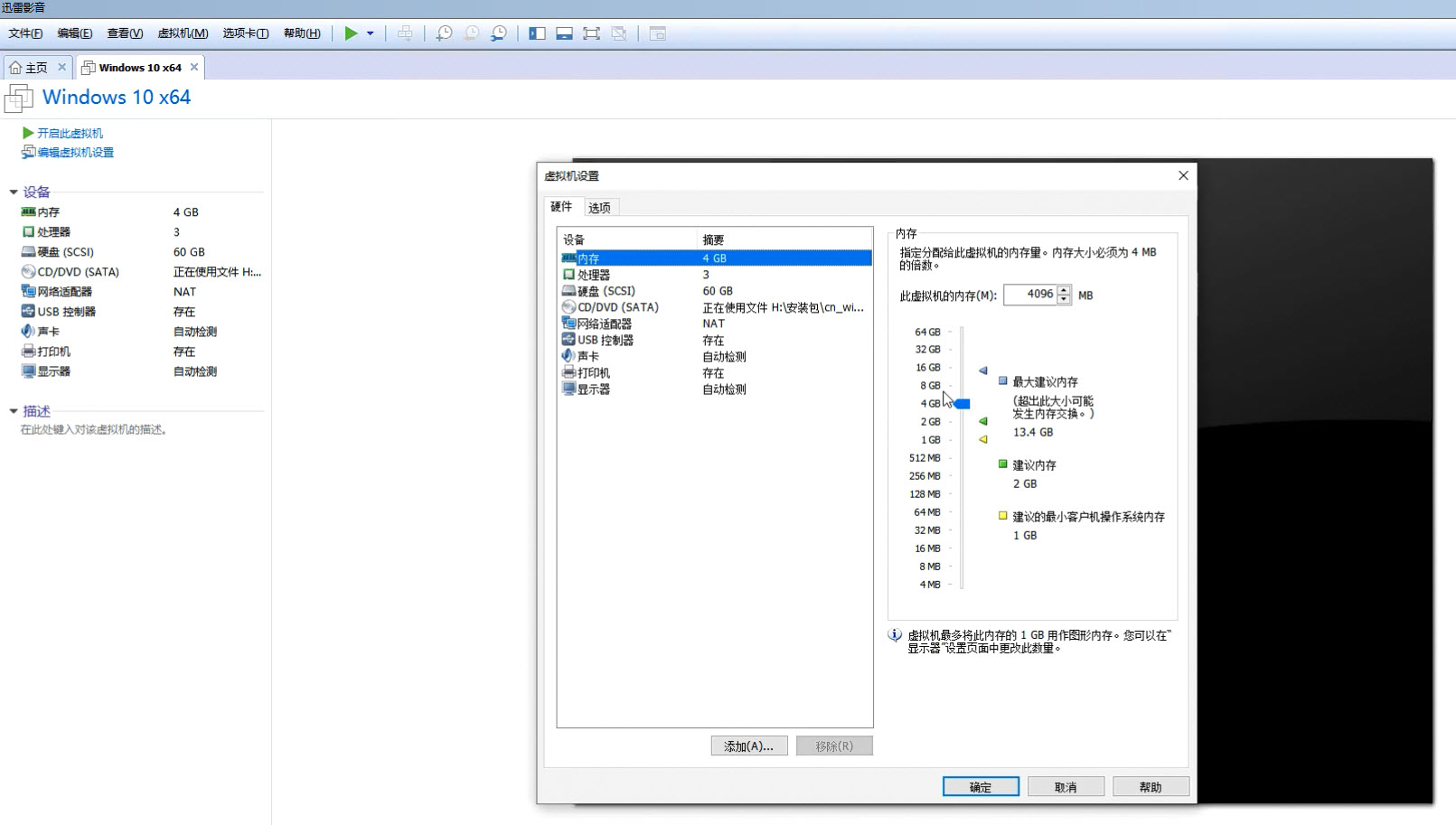The image size is (1456, 825).
Task: Click the description text field placeholder
Action: 95,430
